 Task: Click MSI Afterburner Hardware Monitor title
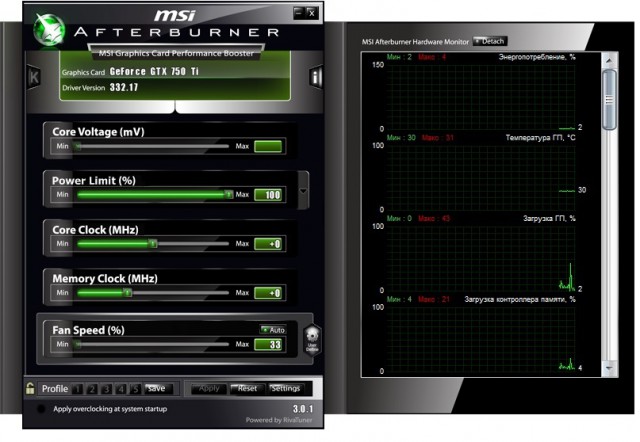(416, 42)
